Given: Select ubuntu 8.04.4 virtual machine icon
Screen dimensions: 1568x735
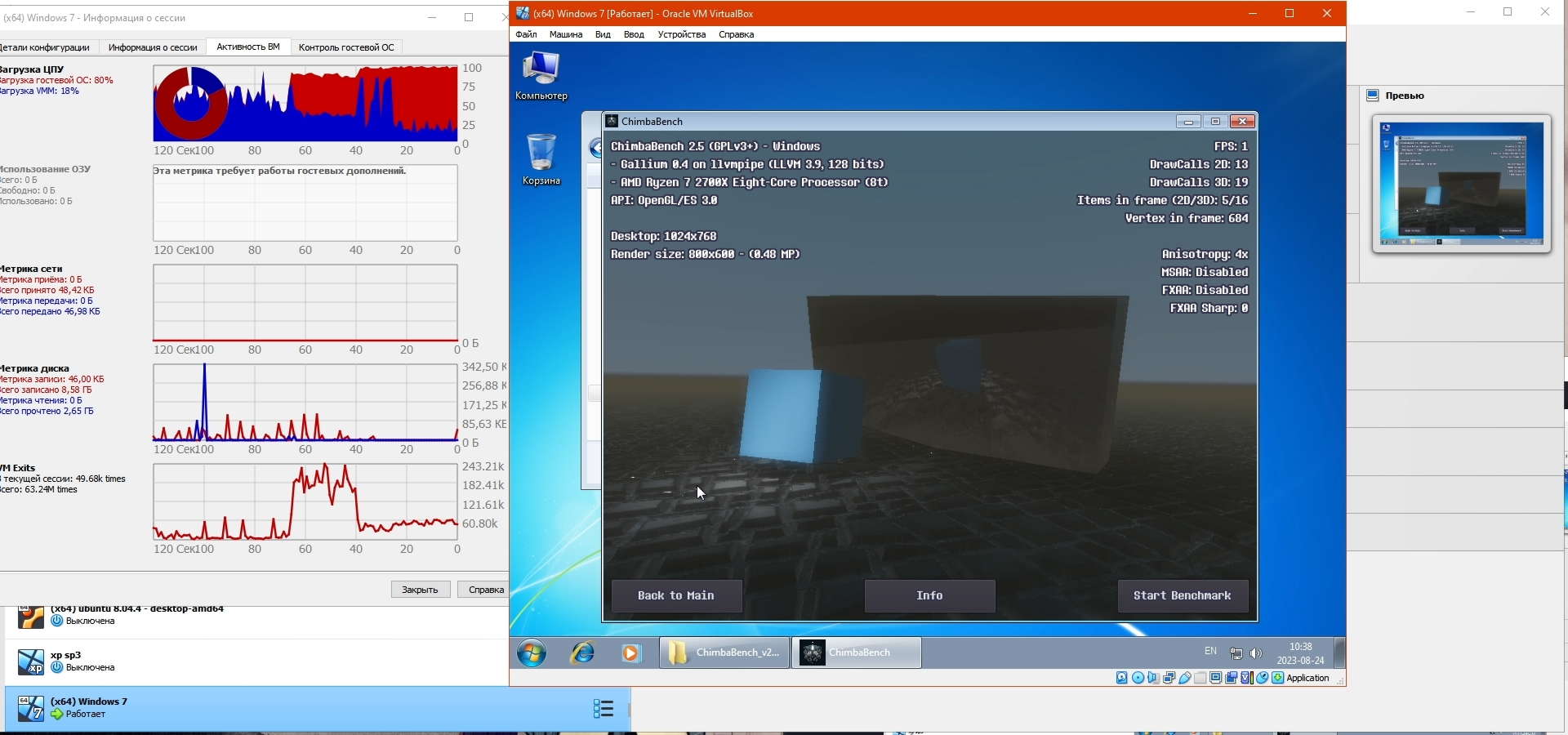Looking at the screenshot, I should pyautogui.click(x=31, y=617).
